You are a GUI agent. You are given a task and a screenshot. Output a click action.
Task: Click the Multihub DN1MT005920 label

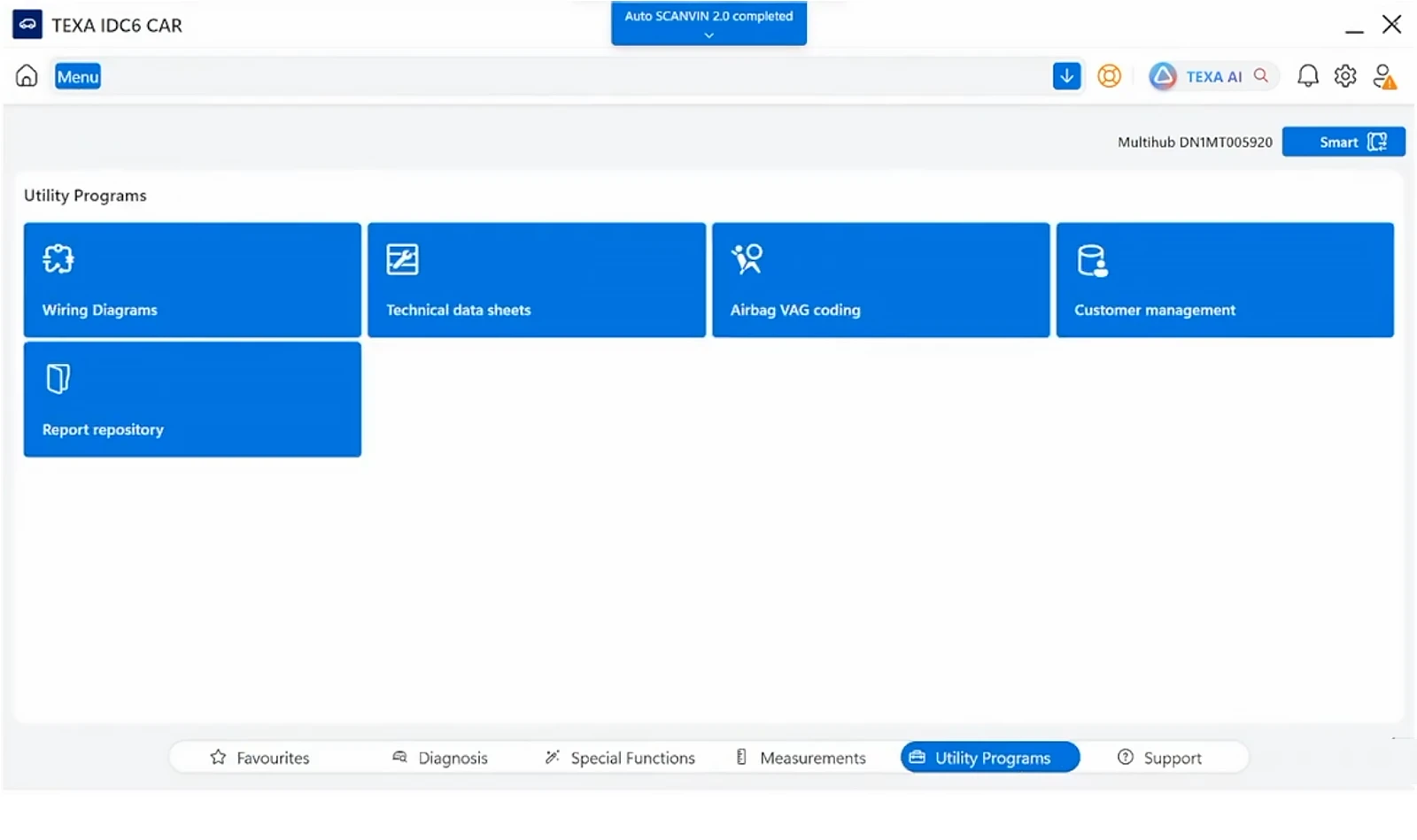coord(1195,143)
